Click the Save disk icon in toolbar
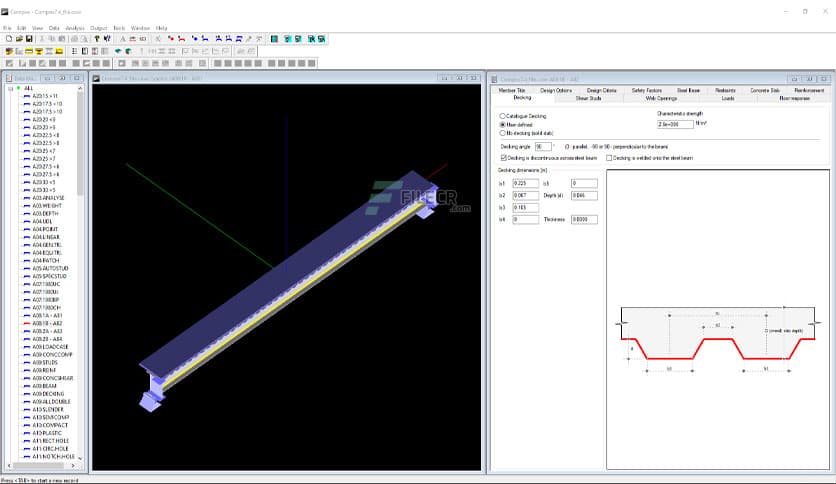The height and width of the screenshot is (484, 836). [29, 38]
